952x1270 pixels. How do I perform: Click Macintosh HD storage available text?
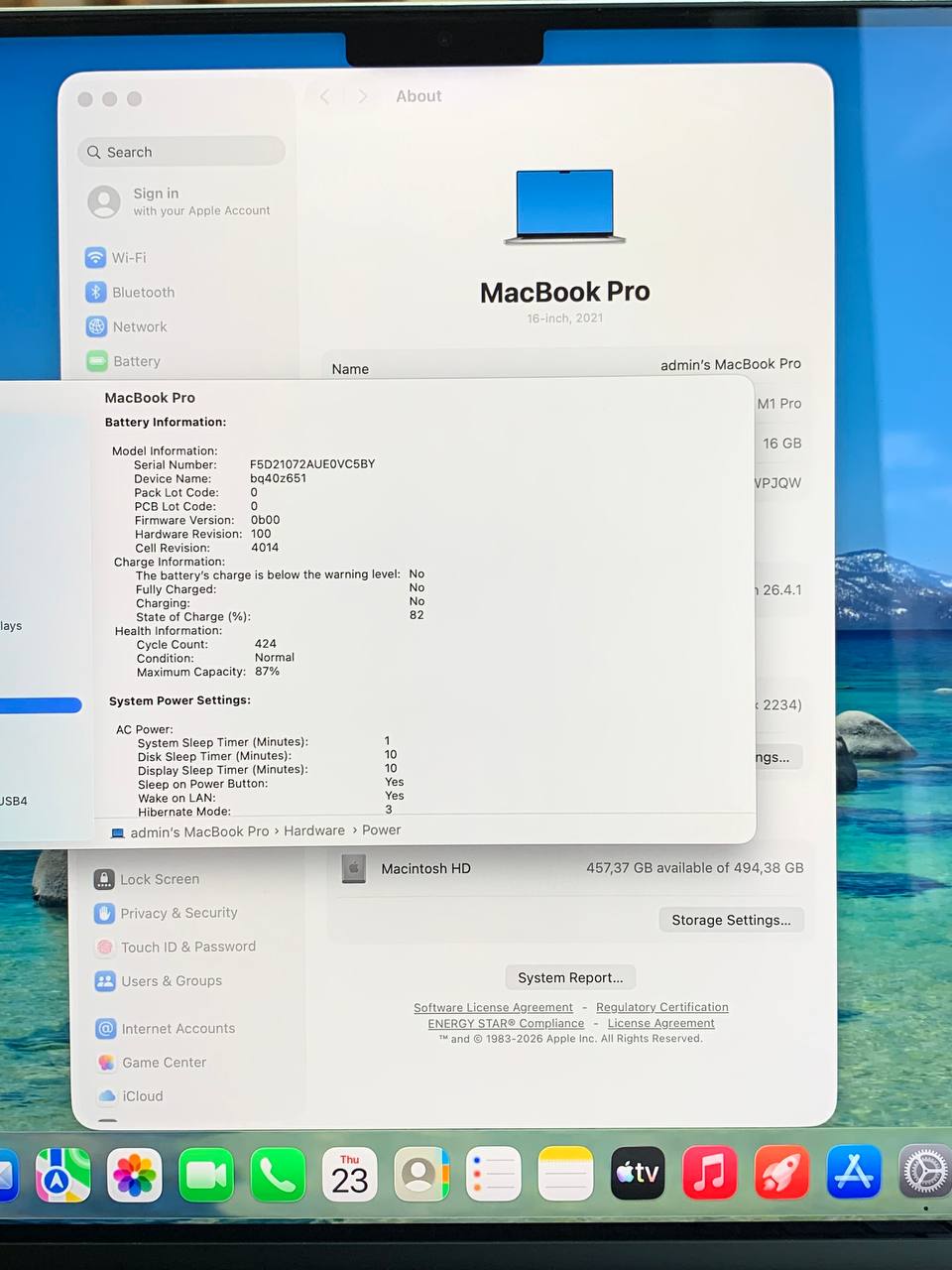(x=695, y=867)
